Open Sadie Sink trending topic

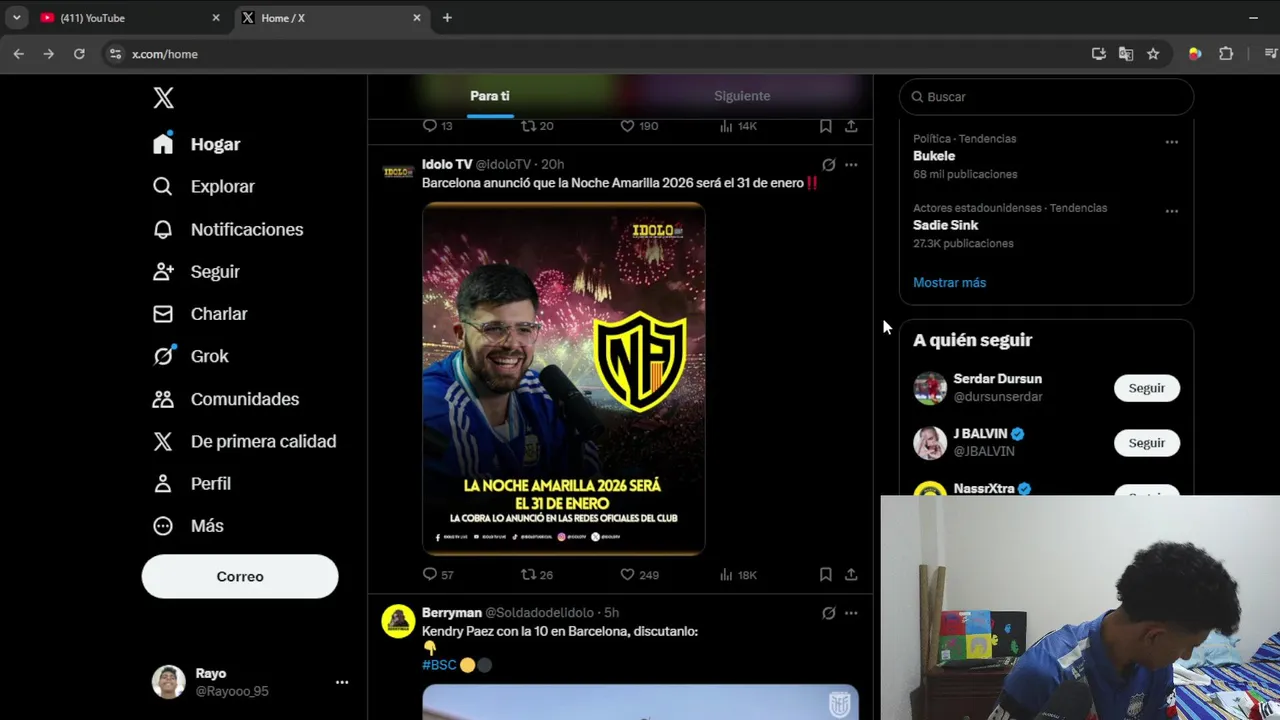click(x=945, y=225)
